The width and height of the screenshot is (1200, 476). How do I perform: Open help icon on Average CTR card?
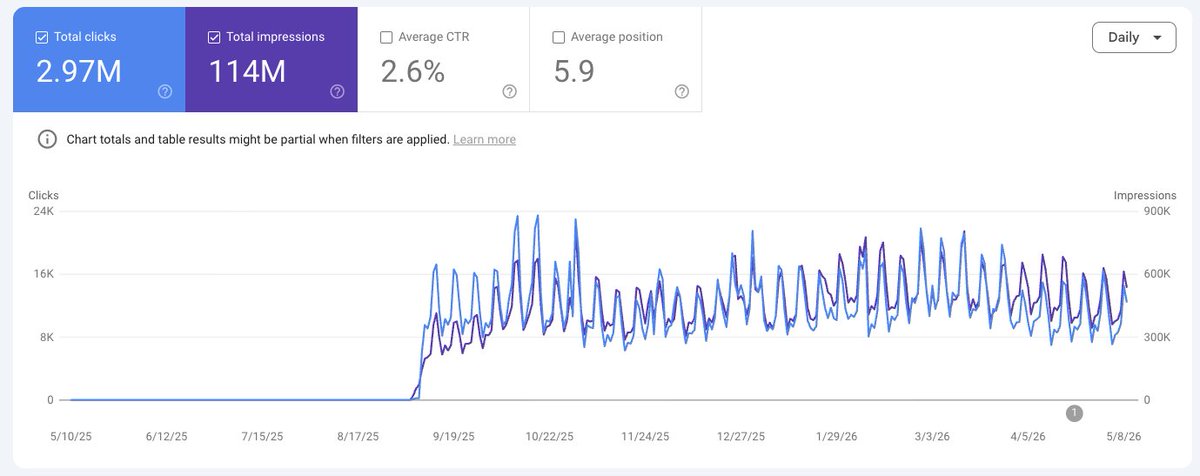pos(509,91)
